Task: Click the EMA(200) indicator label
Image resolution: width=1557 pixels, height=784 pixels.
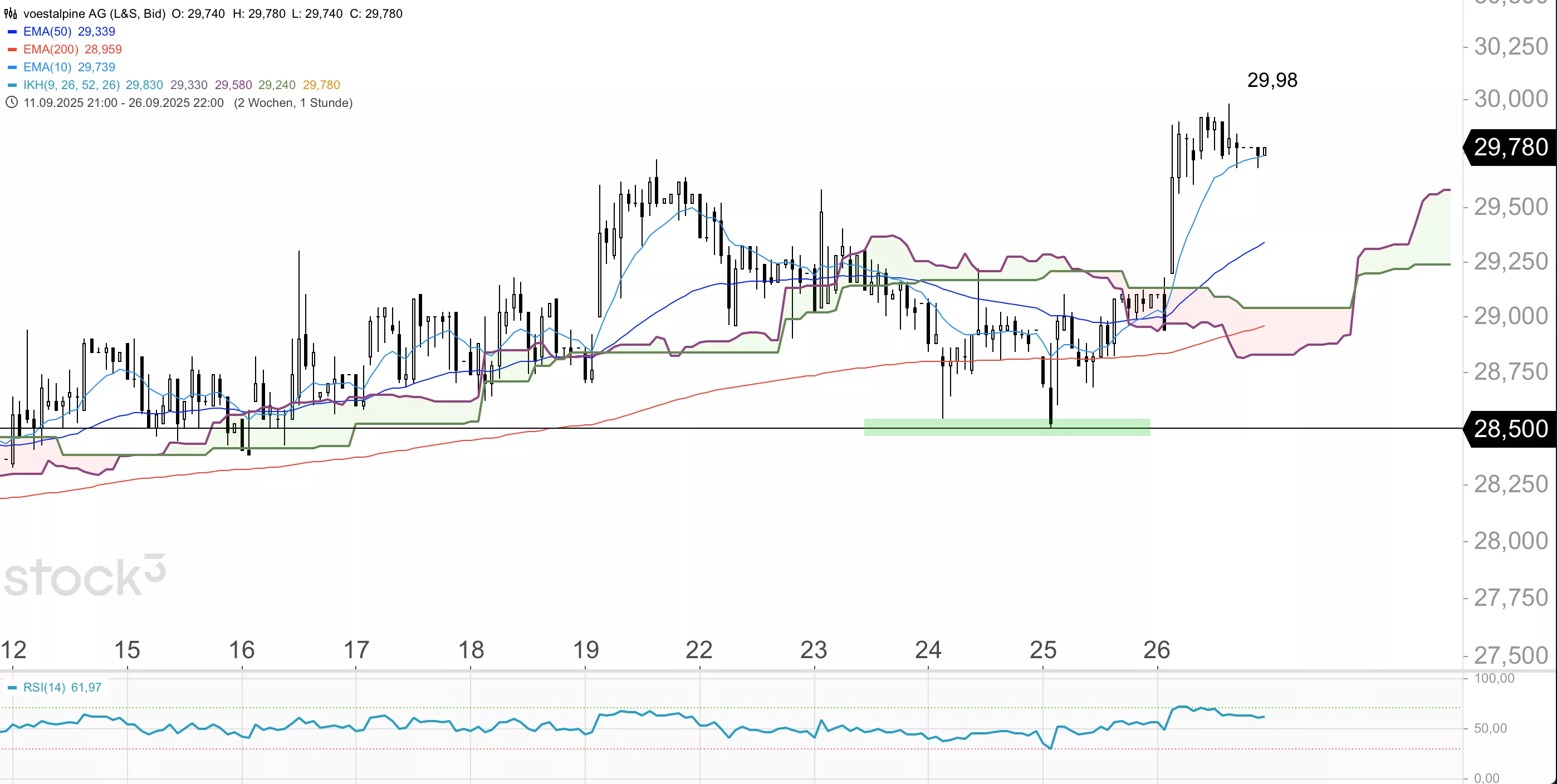Action: (x=51, y=50)
